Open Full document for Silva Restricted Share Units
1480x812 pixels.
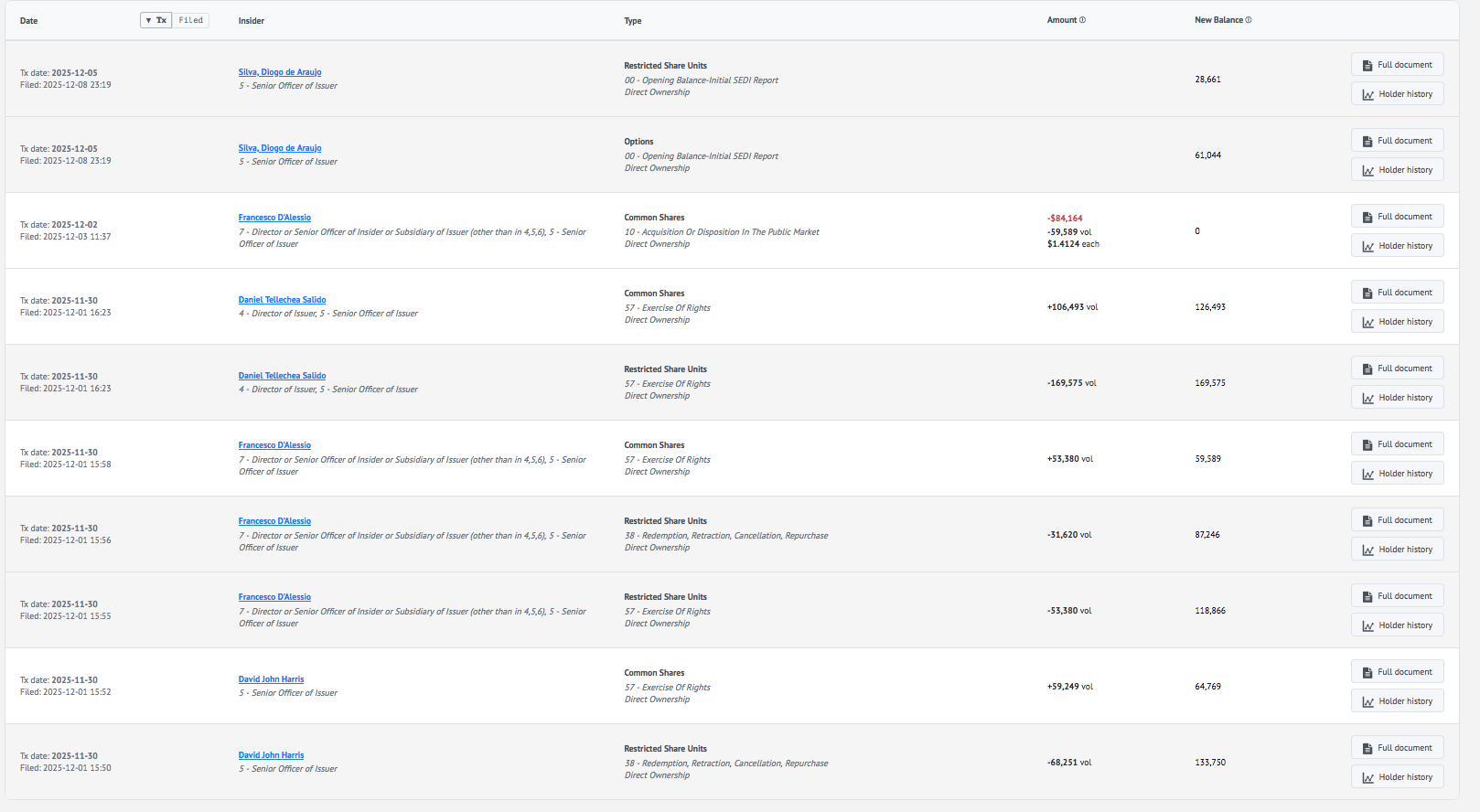click(1397, 65)
